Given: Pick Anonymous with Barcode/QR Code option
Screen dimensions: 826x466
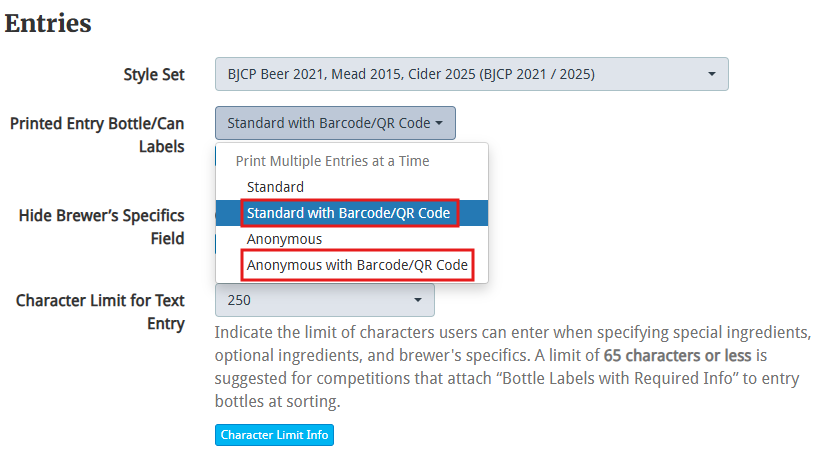Looking at the screenshot, I should coord(357,265).
